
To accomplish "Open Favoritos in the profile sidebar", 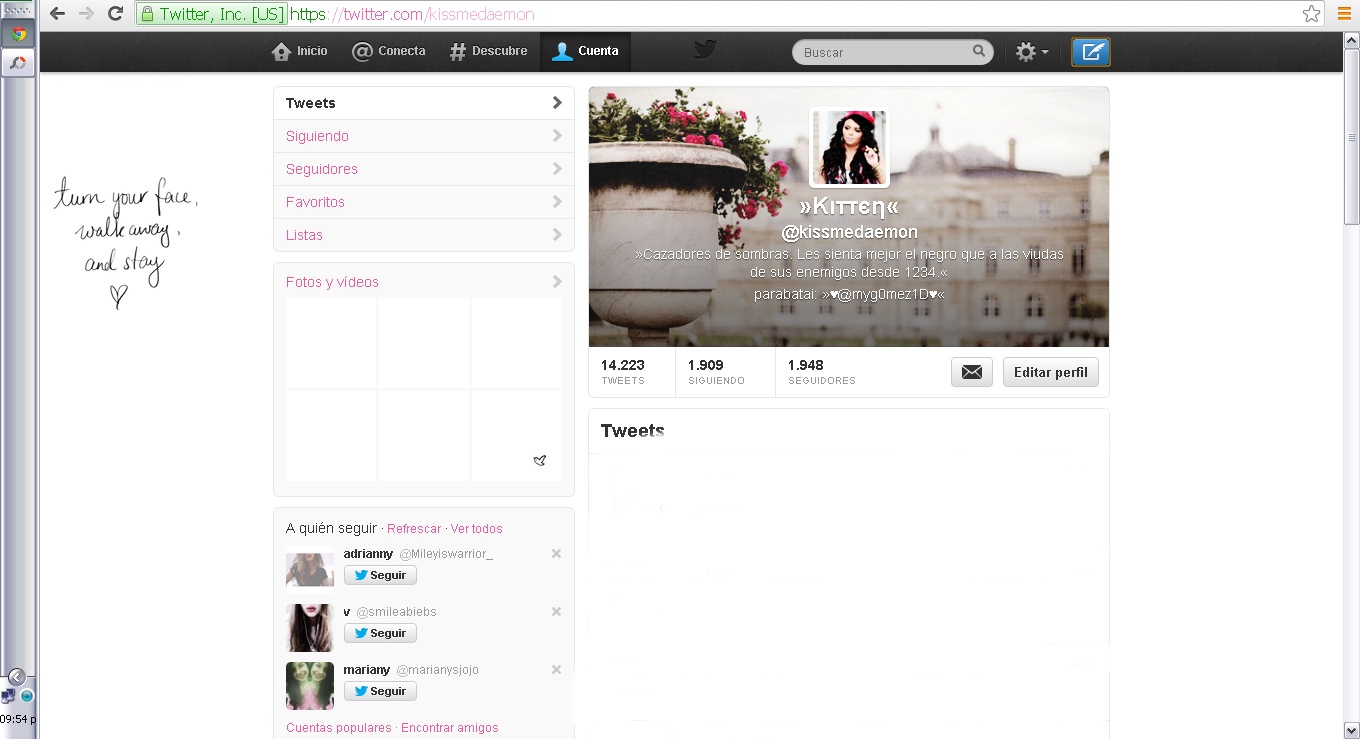I will pos(424,202).
